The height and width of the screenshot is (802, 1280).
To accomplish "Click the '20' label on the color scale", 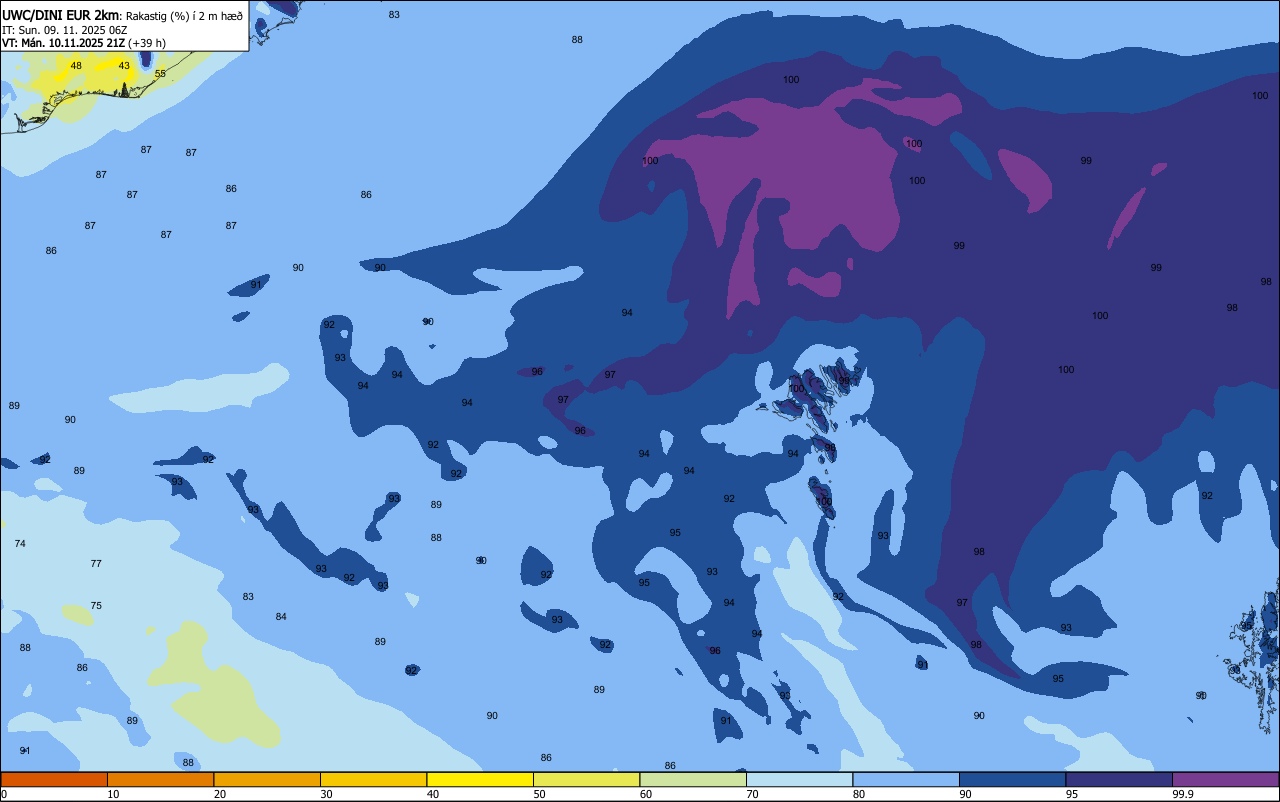I will tap(220, 794).
